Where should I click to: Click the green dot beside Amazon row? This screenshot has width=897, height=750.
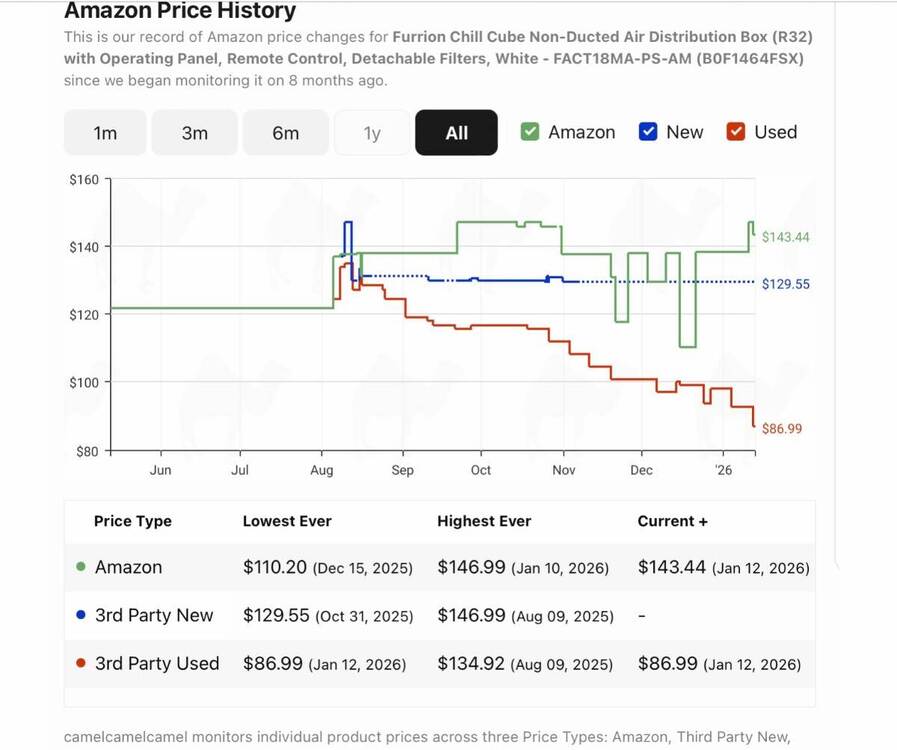81,567
